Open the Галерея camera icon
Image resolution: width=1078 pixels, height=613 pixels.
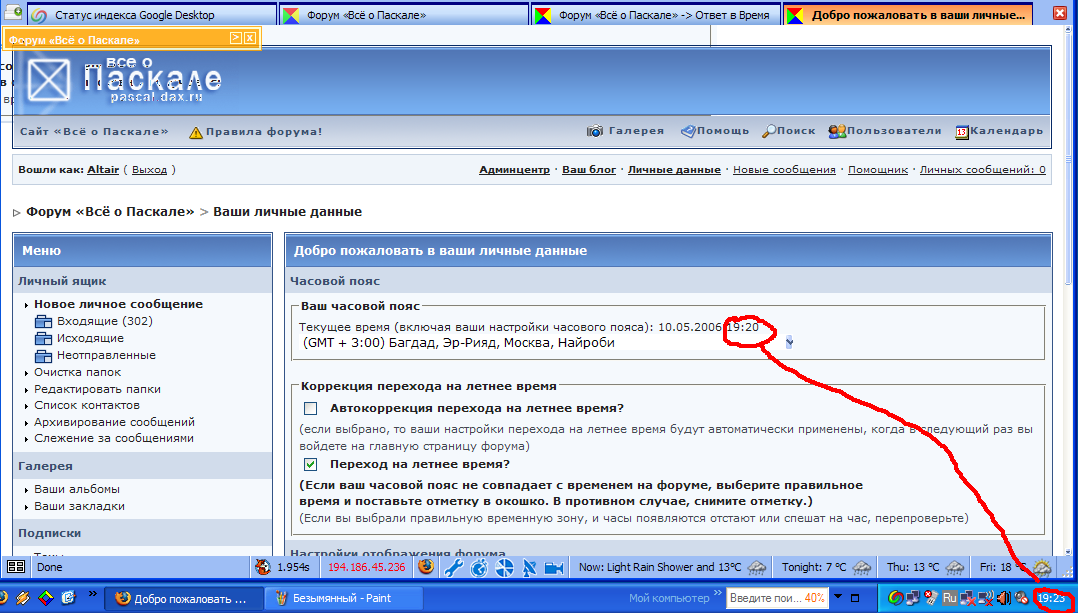pos(595,131)
